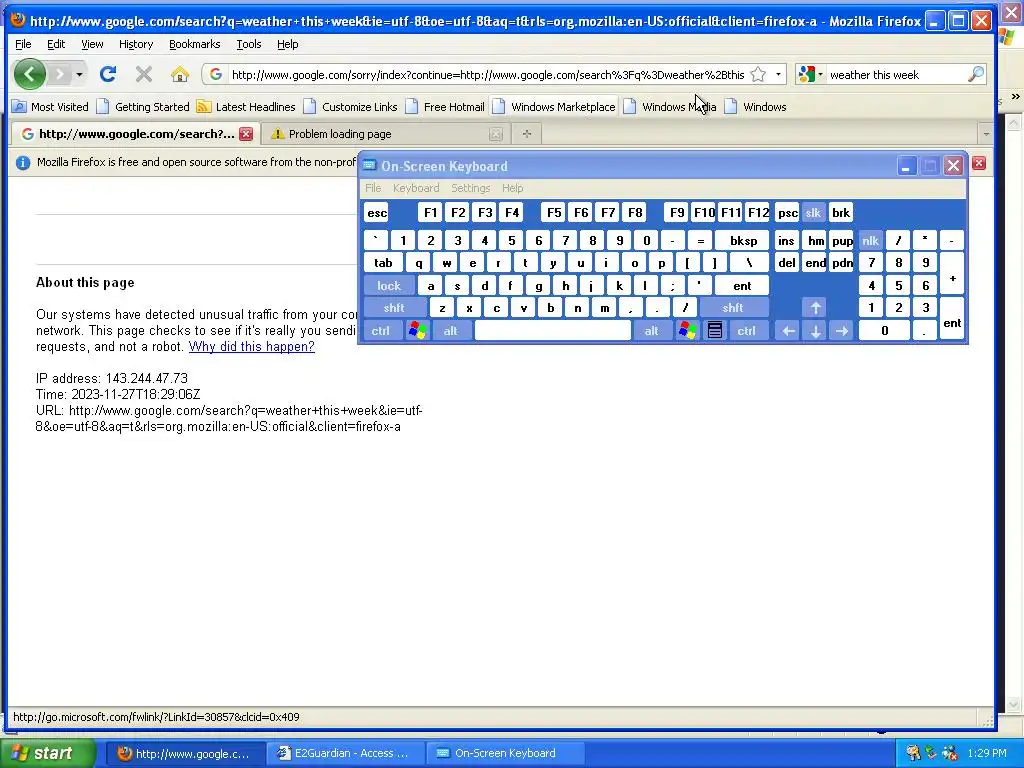Image resolution: width=1024 pixels, height=768 pixels.
Task: Toggle right shft key on keyboard
Action: click(x=733, y=308)
